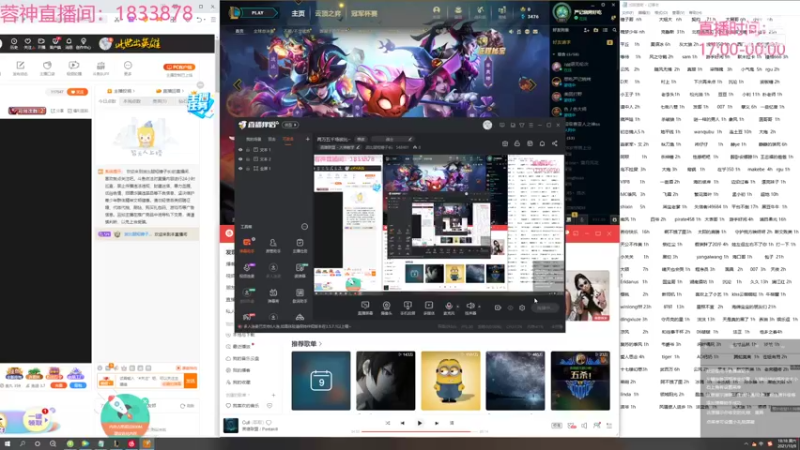Viewport: 800px width, 450px height.
Task: Add a new scene with the plus button
Action: click(x=307, y=139)
